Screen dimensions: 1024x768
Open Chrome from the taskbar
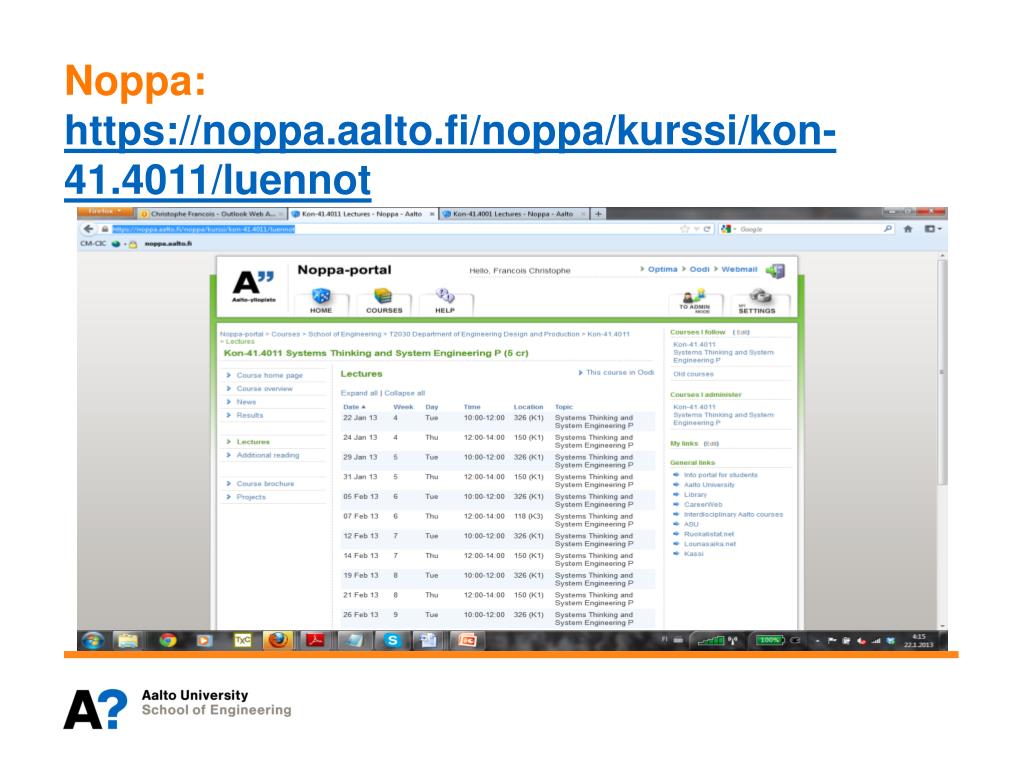click(168, 641)
